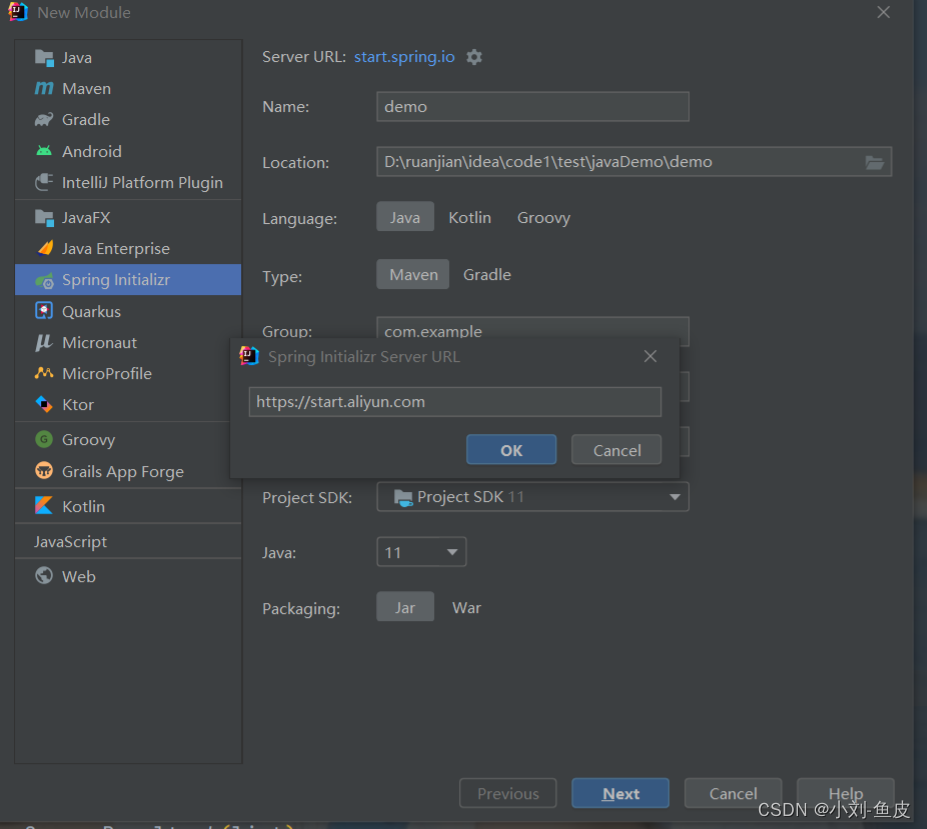Screen dimensions: 927x829
Task: Choose Gradle as project type
Action: point(487,275)
